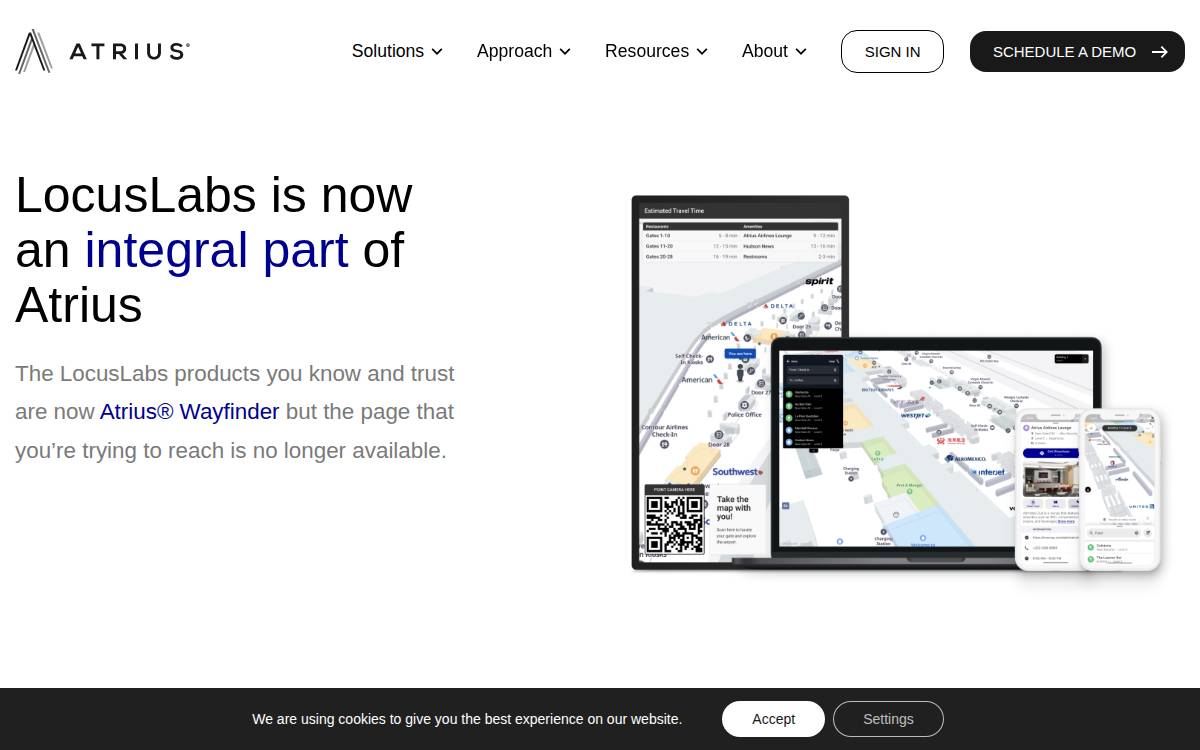
Task: Click the Southwest label on kiosk map
Action: (737, 471)
